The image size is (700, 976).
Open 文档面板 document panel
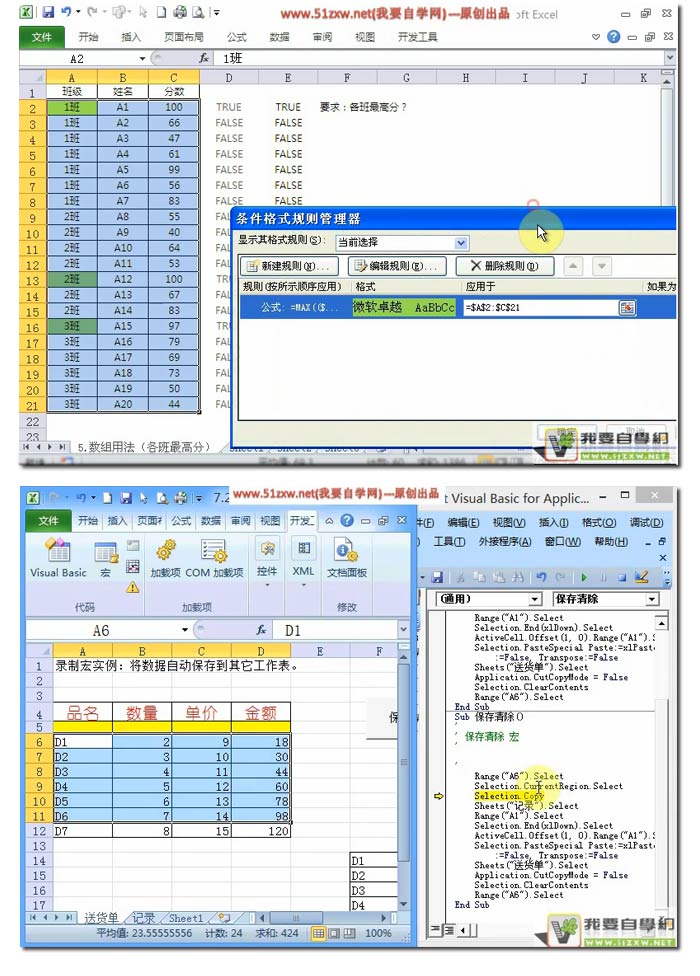(347, 558)
